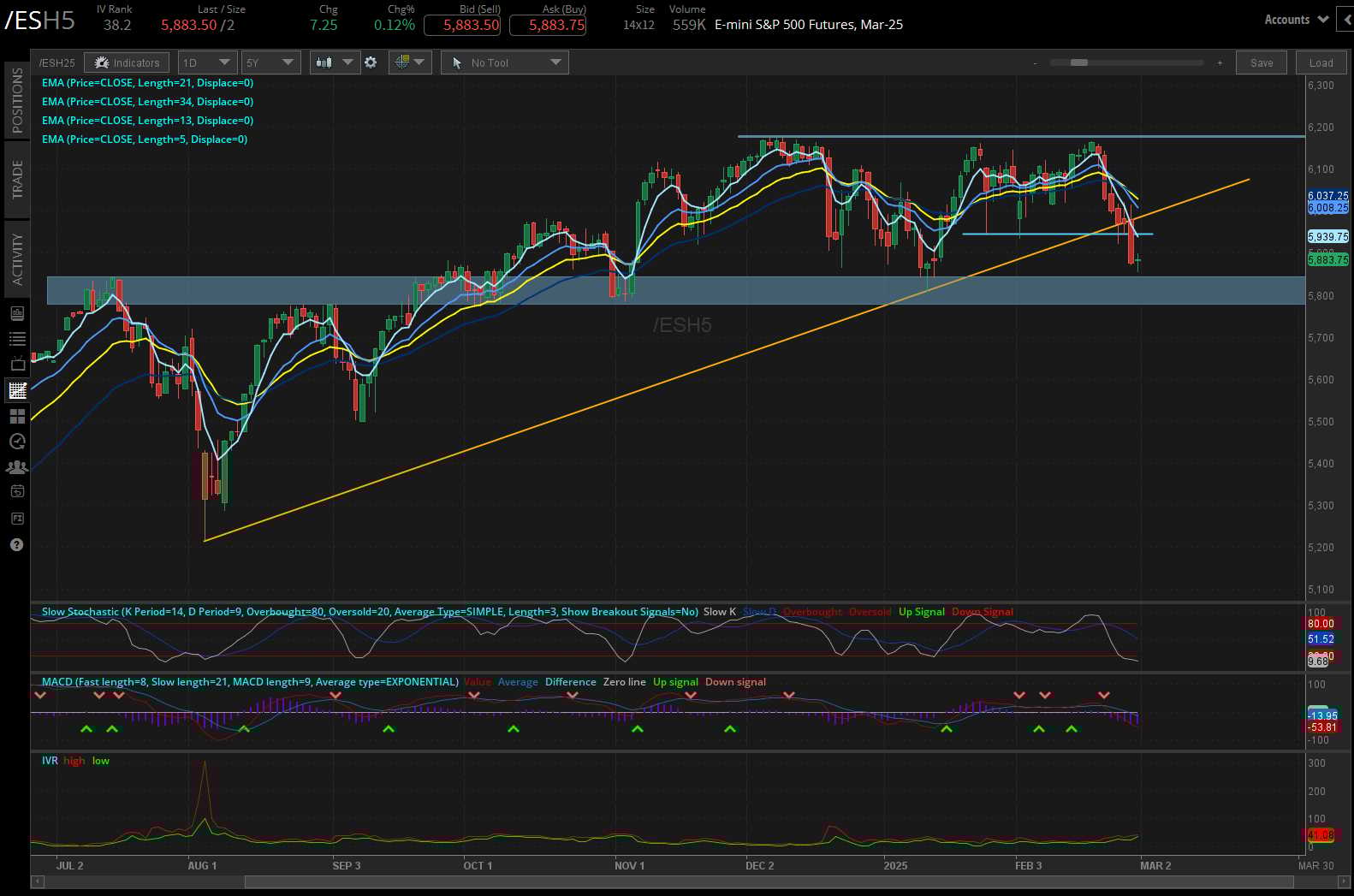Screen dimensions: 1354x896
Task: Click the Volume 559K value
Action: coord(689,25)
